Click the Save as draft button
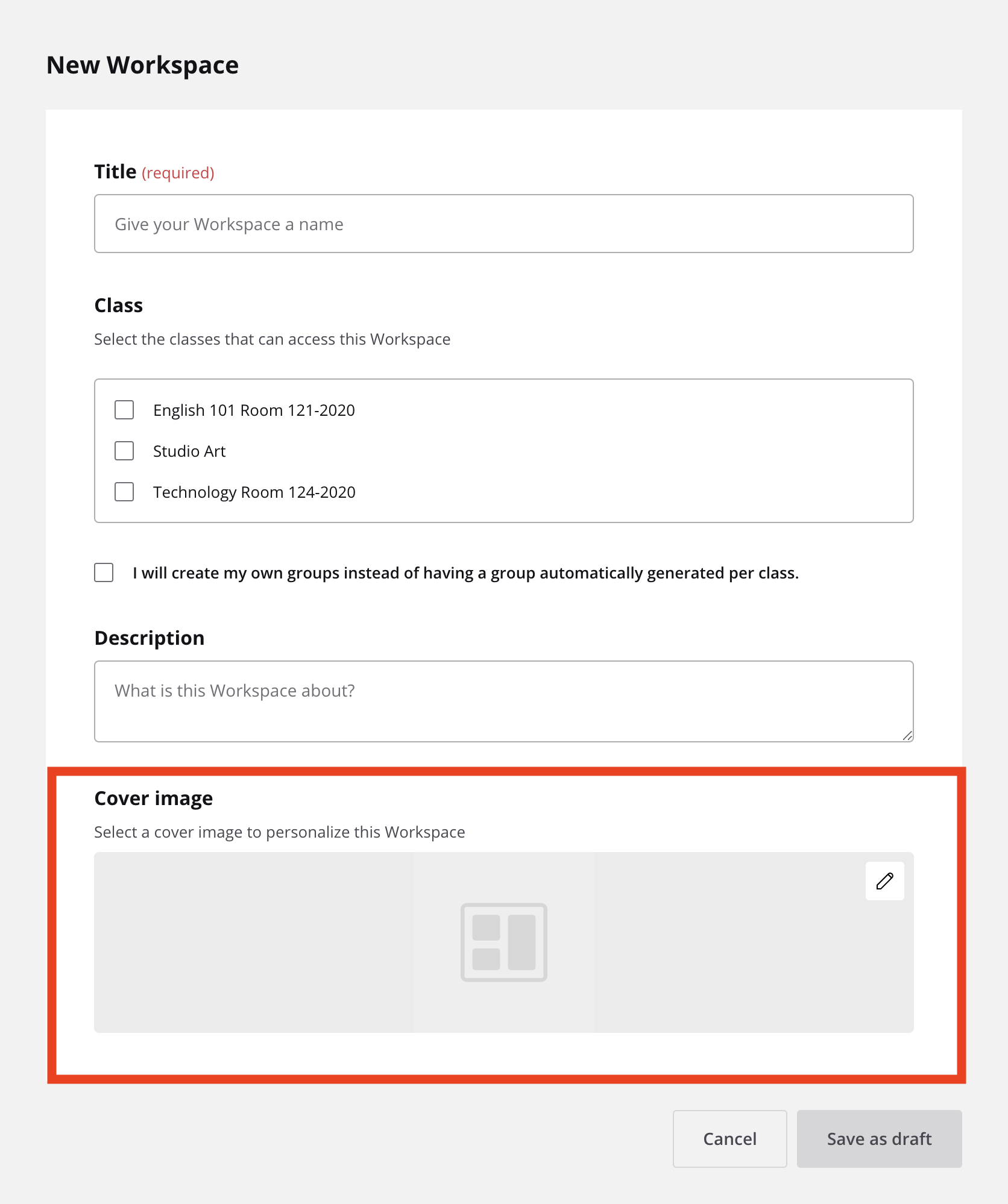The width and height of the screenshot is (1008, 1204). pyautogui.click(x=880, y=1139)
